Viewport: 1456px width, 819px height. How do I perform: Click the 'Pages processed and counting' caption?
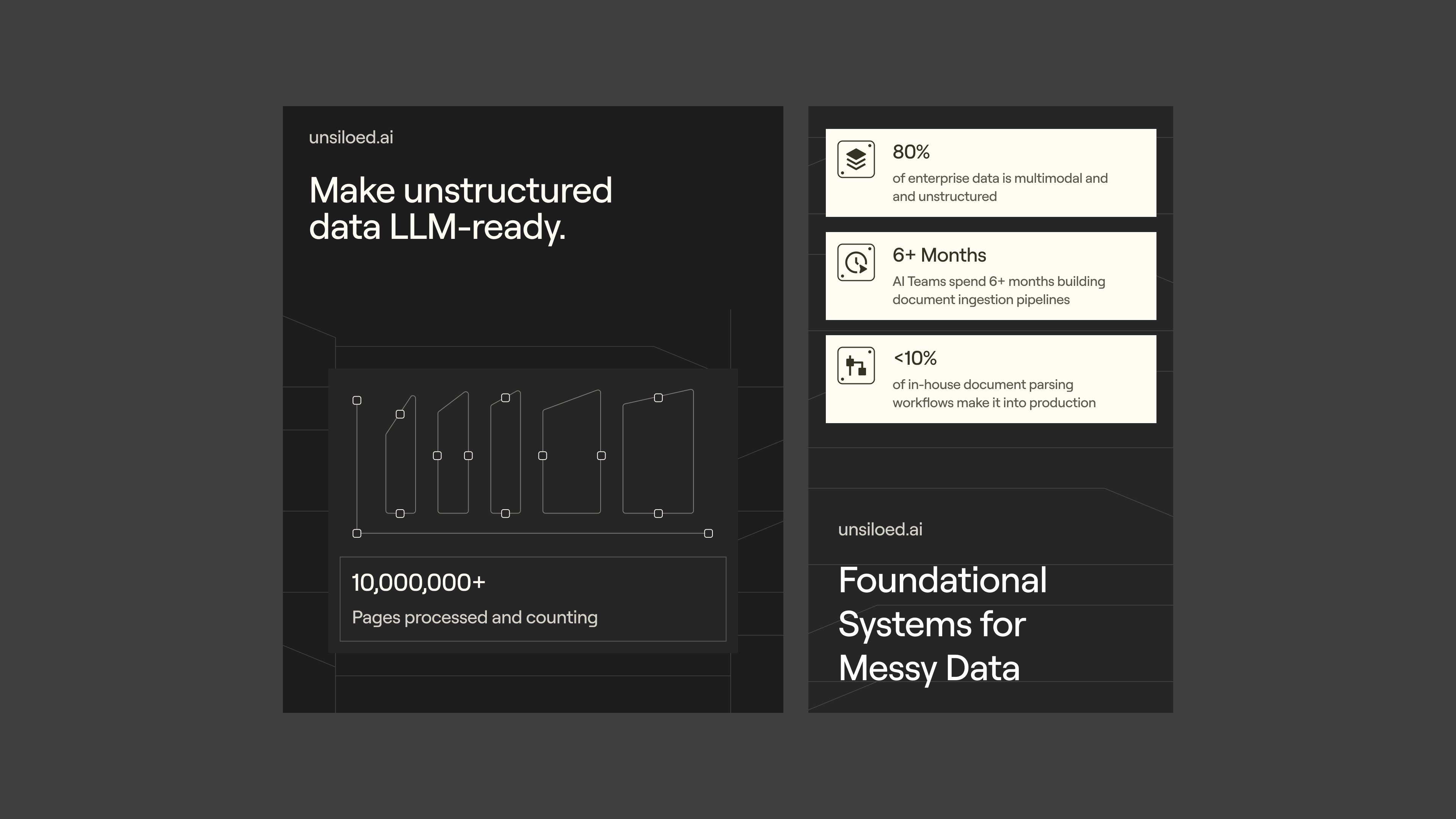click(x=474, y=617)
